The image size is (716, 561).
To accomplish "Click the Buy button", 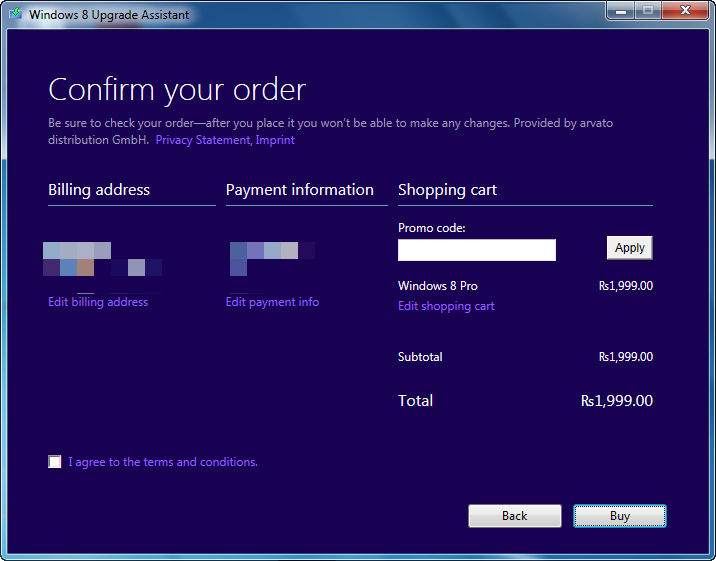I will click(x=620, y=516).
